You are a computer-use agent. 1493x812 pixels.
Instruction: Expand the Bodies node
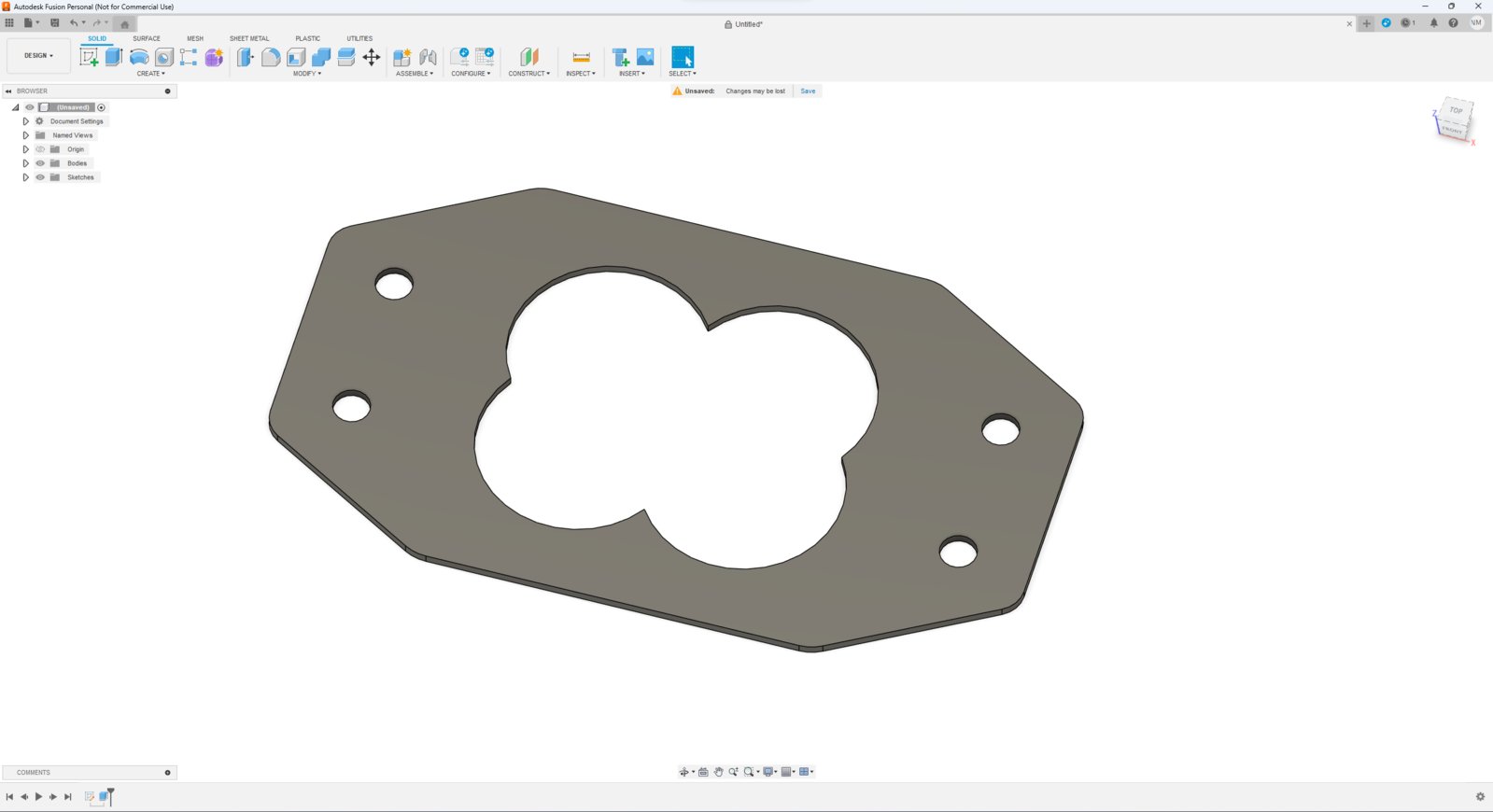(25, 163)
